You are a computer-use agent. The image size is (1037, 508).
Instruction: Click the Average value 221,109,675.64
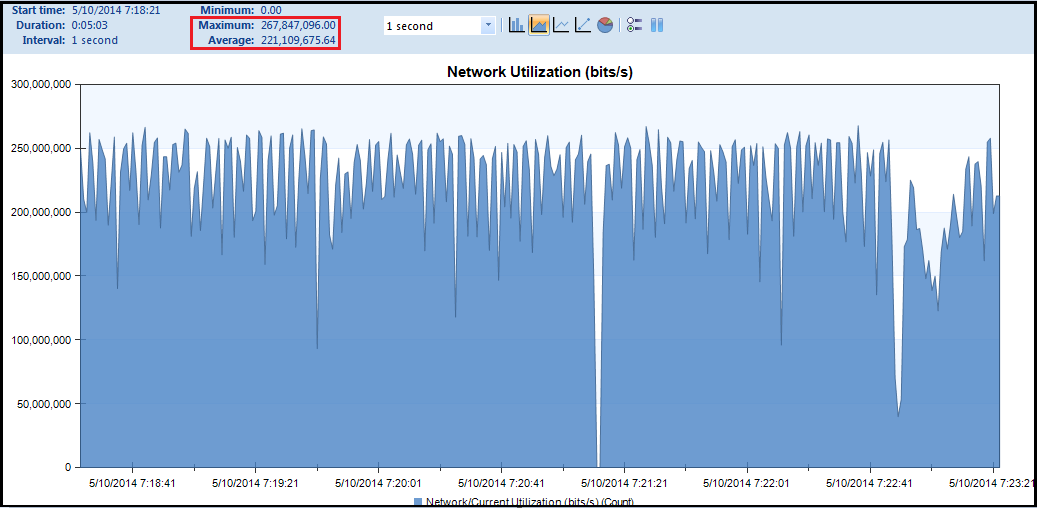click(x=298, y=41)
